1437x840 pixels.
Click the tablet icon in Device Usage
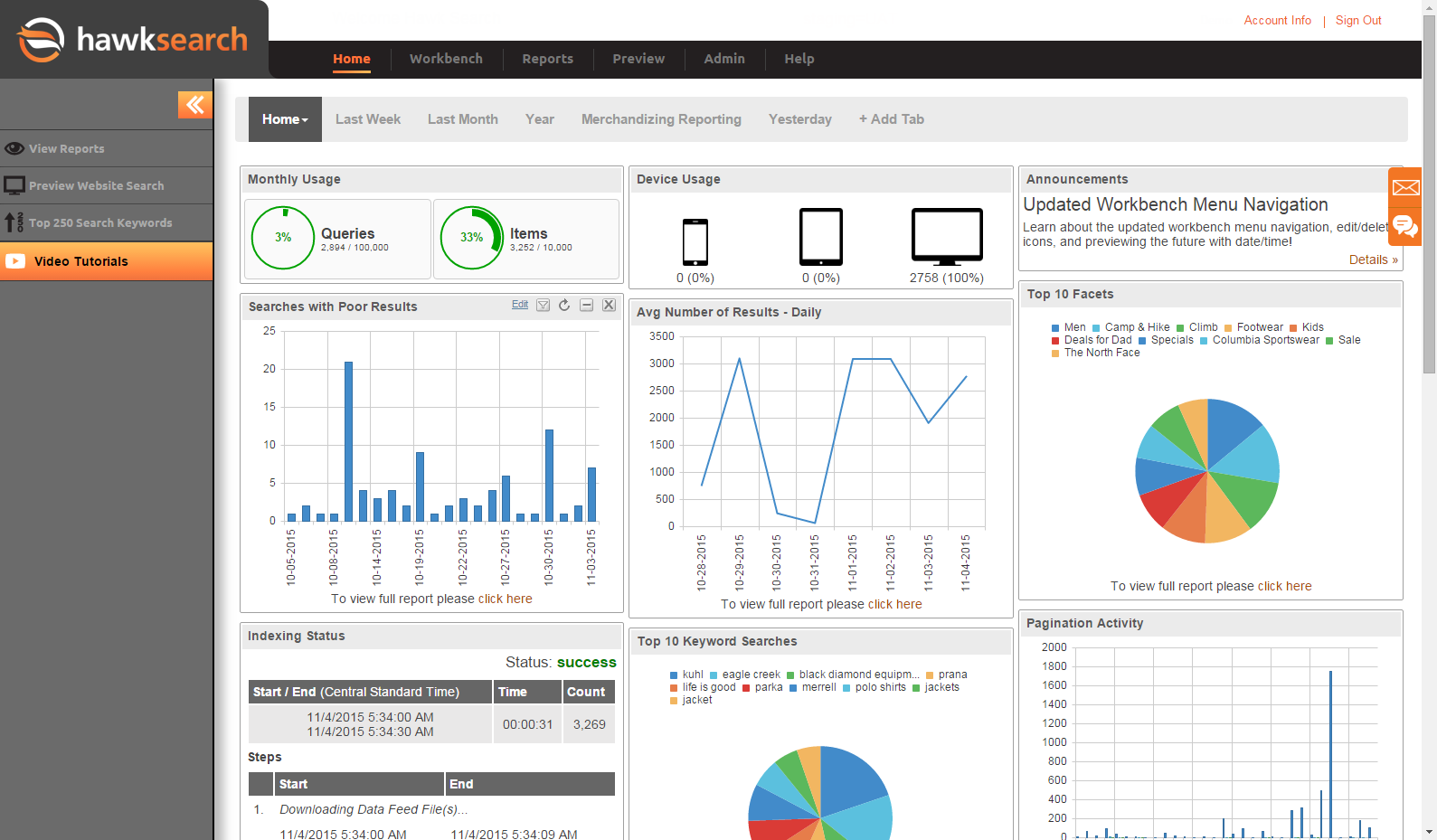tap(820, 237)
